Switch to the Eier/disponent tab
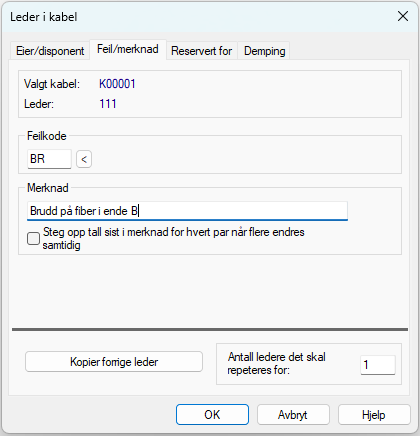The height and width of the screenshot is (436, 420). coord(50,51)
